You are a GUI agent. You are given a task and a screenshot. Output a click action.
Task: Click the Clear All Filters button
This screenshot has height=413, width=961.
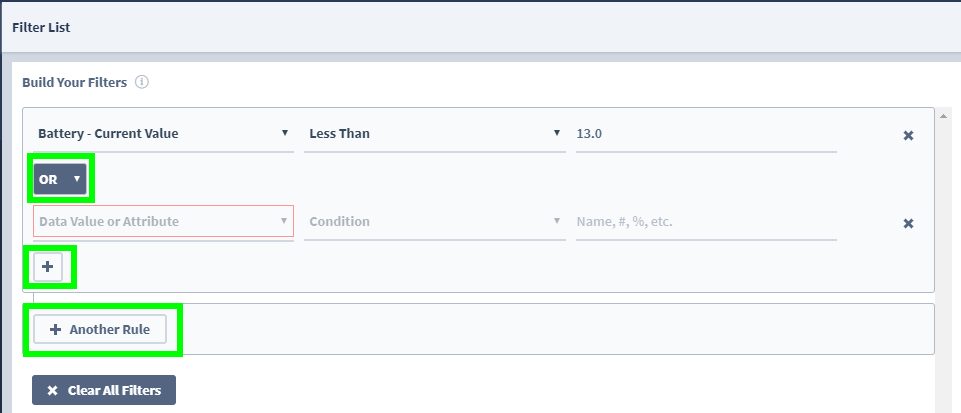click(104, 390)
